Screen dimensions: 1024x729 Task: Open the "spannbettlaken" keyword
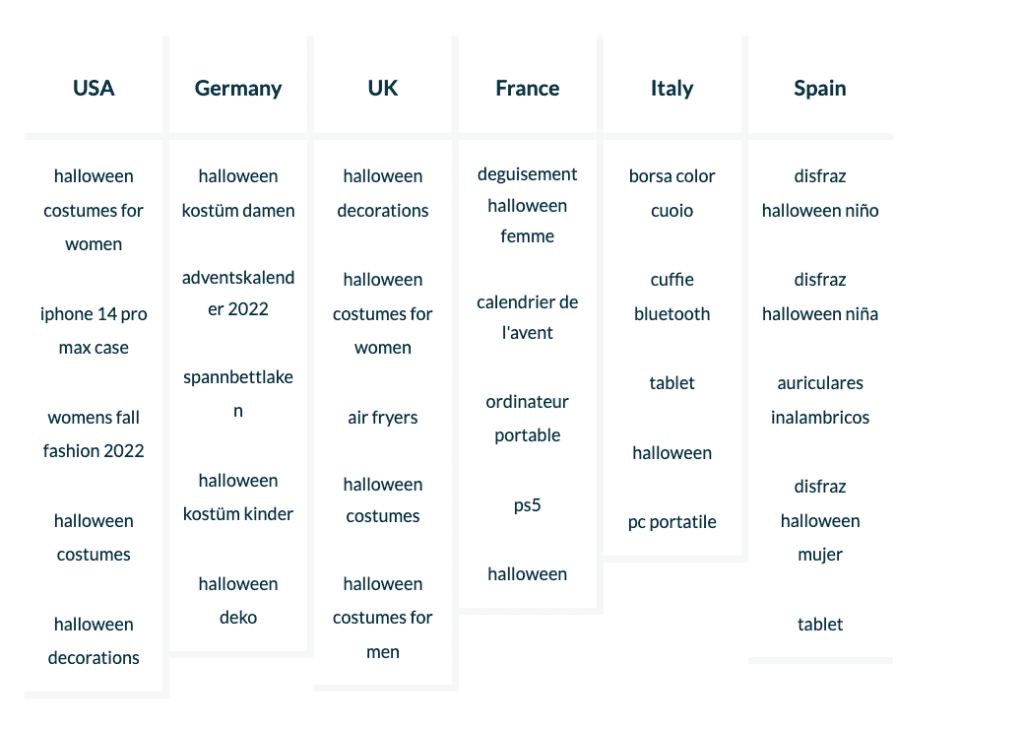(238, 394)
